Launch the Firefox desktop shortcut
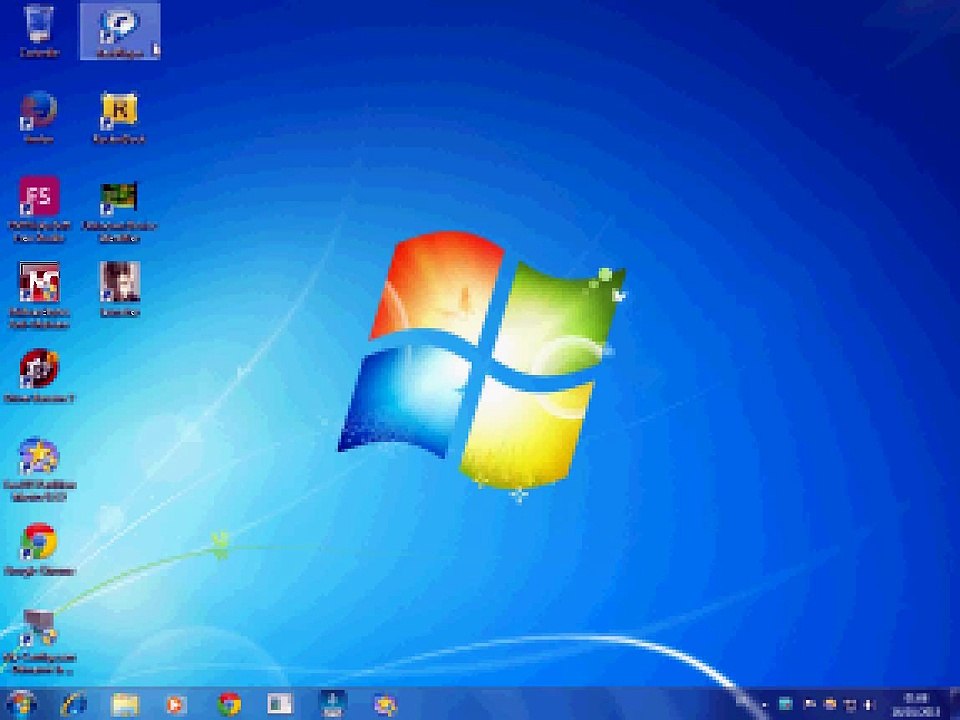 [x=39, y=116]
